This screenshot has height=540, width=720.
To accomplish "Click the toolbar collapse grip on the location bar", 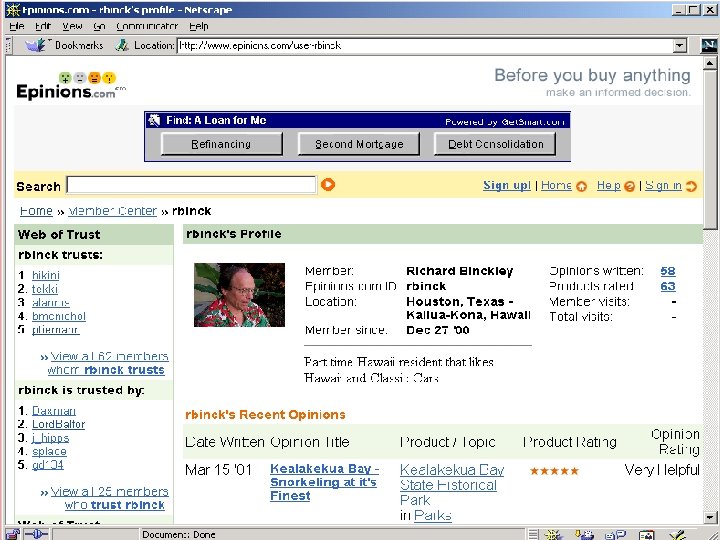I will tap(9, 45).
